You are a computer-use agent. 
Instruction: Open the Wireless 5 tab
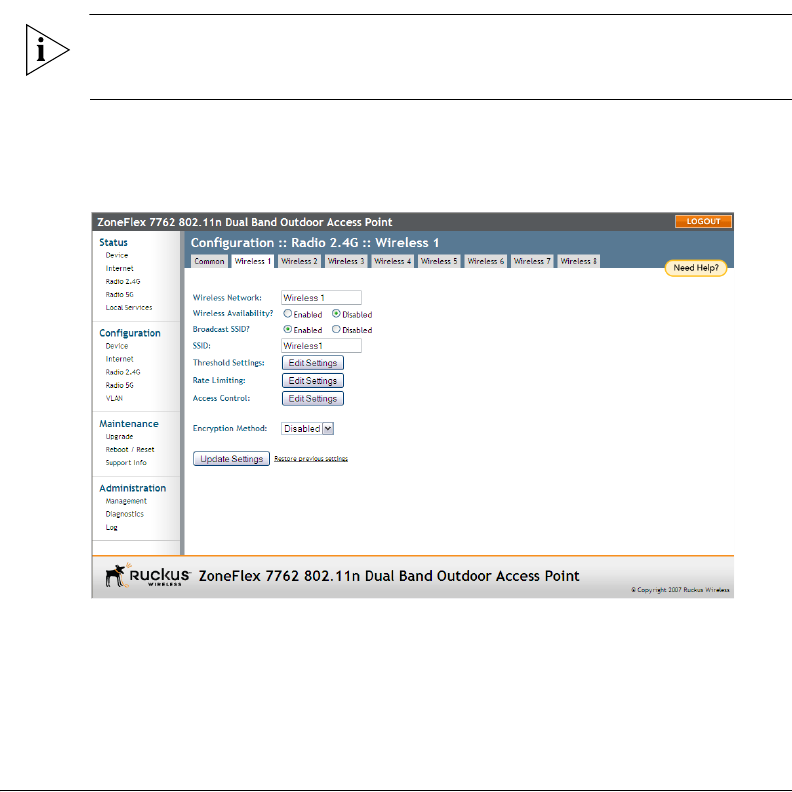point(439,261)
